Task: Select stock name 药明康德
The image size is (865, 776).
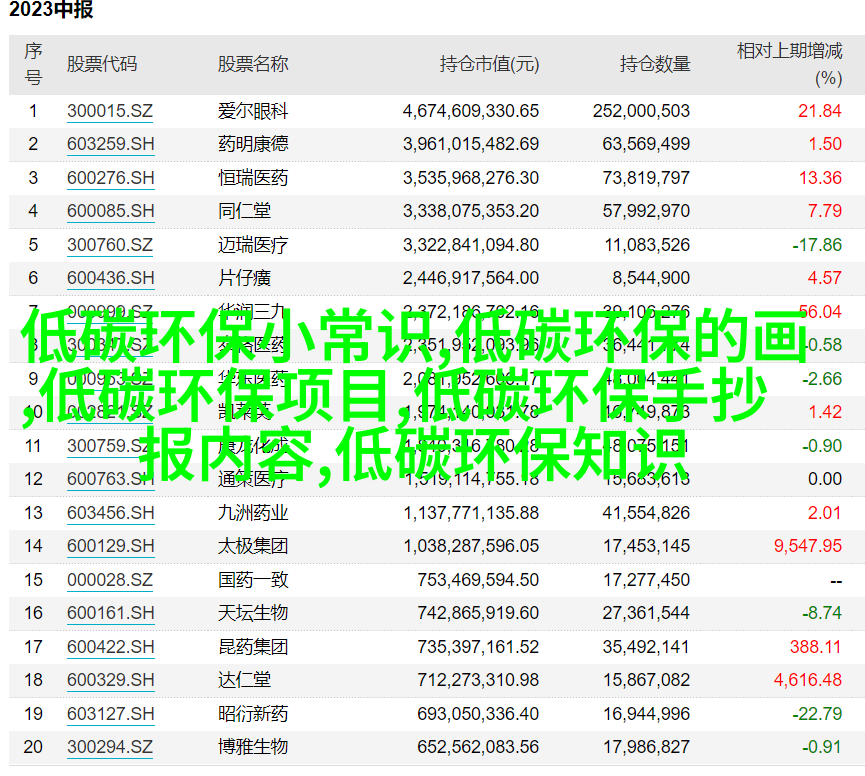Action: [x=253, y=145]
